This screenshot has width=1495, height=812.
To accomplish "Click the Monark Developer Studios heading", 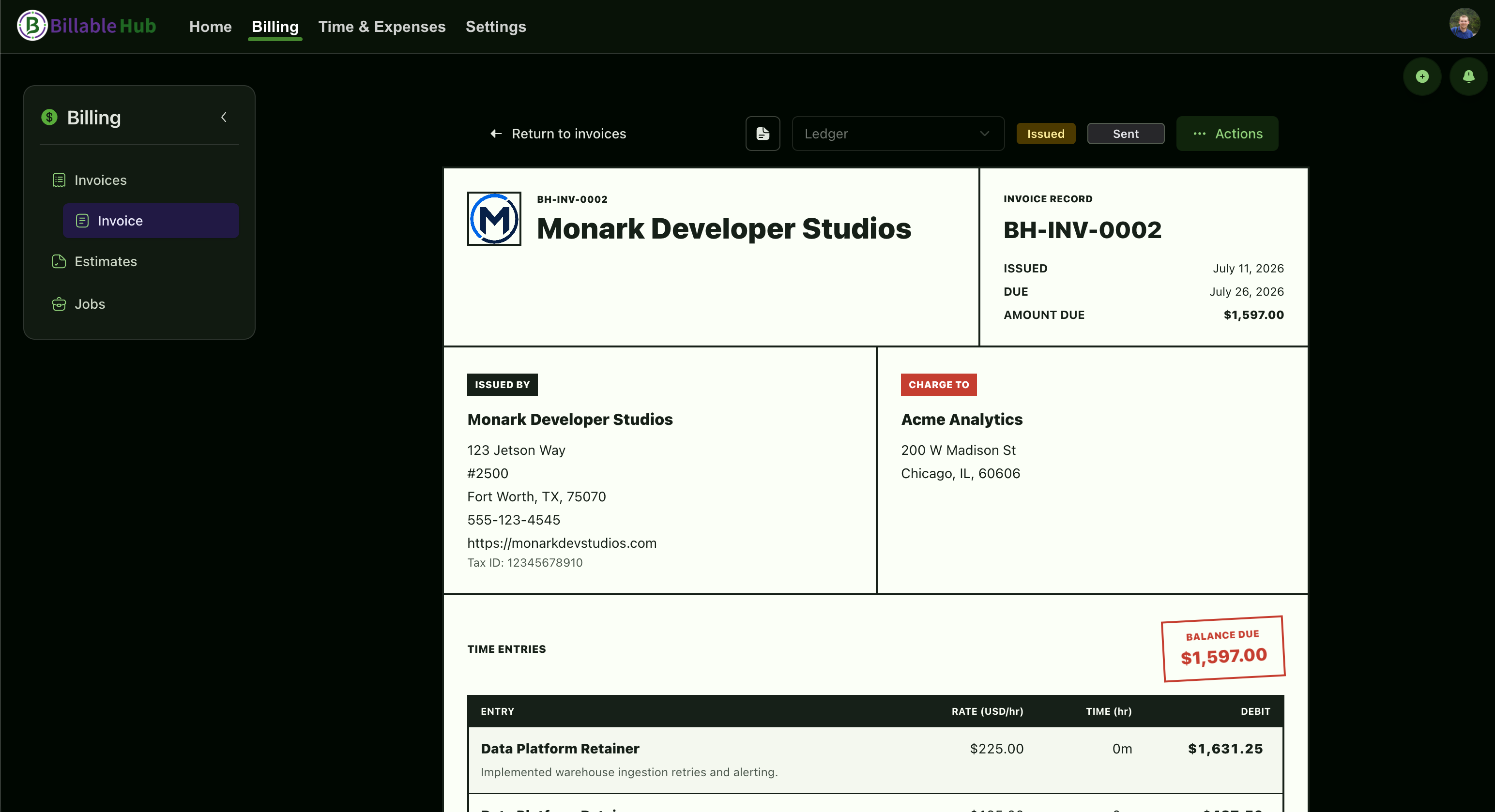I will tap(724, 228).
